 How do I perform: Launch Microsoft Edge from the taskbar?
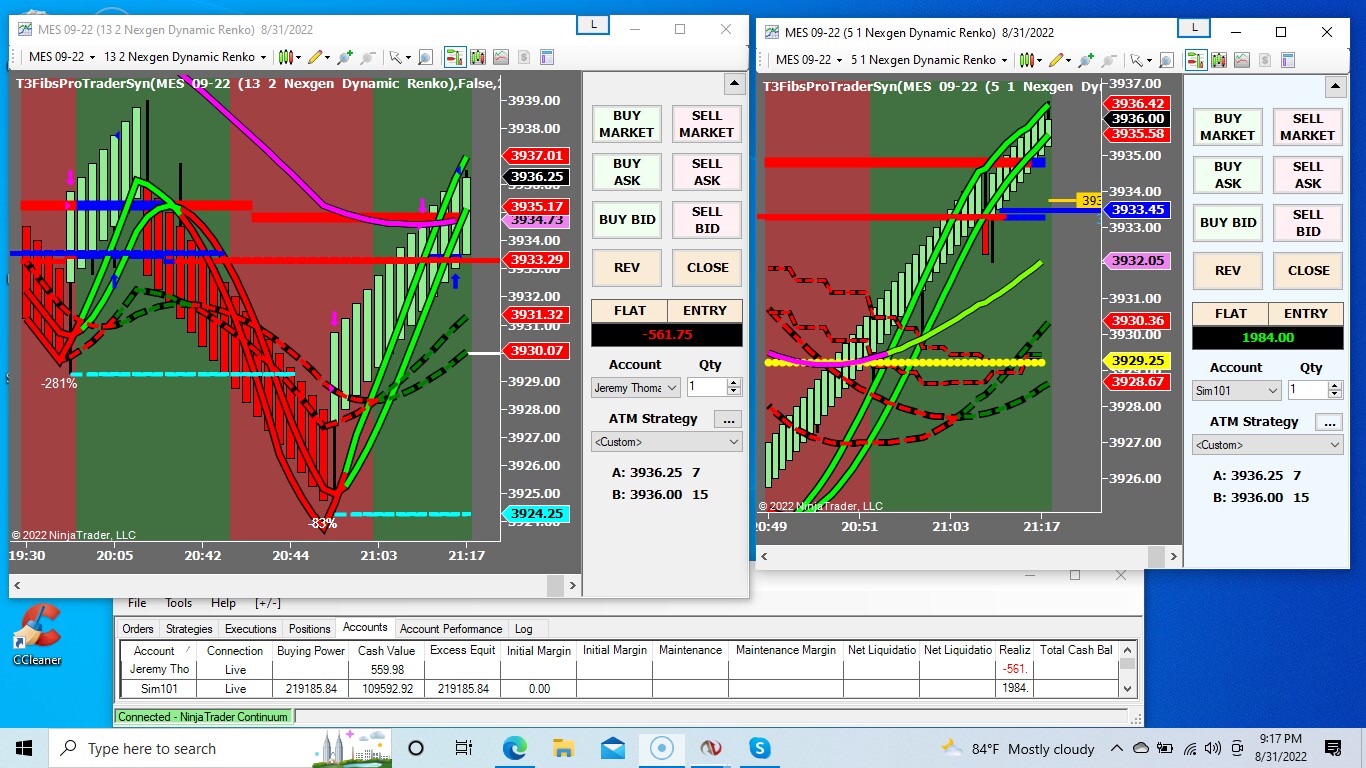tap(514, 748)
